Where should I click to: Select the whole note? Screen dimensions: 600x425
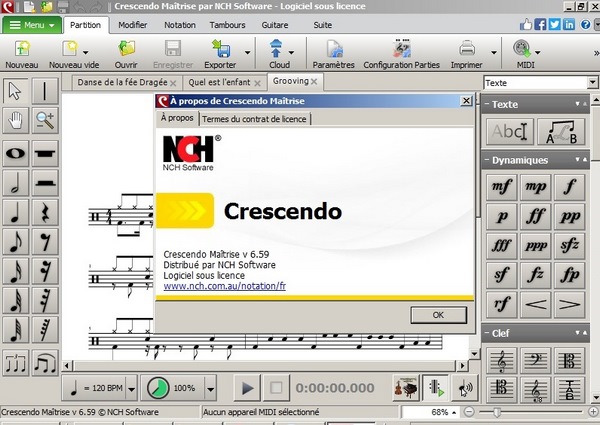[16, 153]
